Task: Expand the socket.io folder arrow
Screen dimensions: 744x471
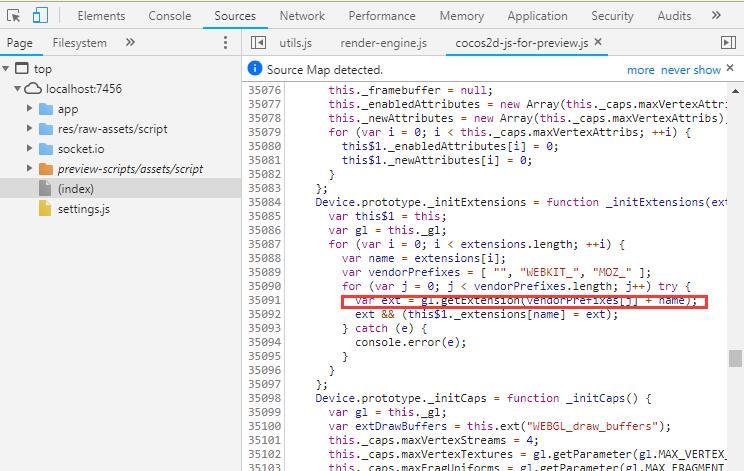Action: click(x=29, y=148)
